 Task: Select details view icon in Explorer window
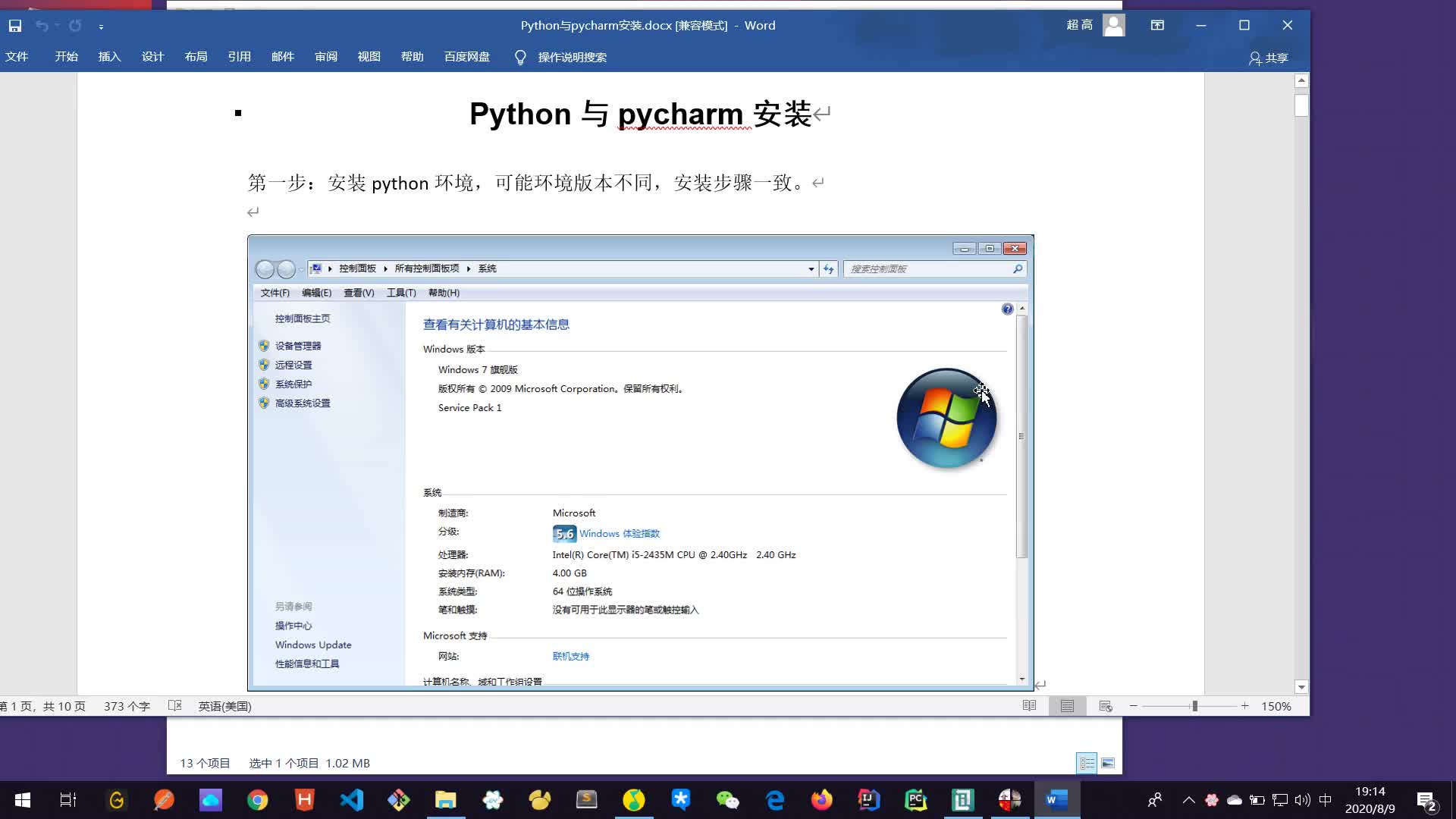[1087, 763]
